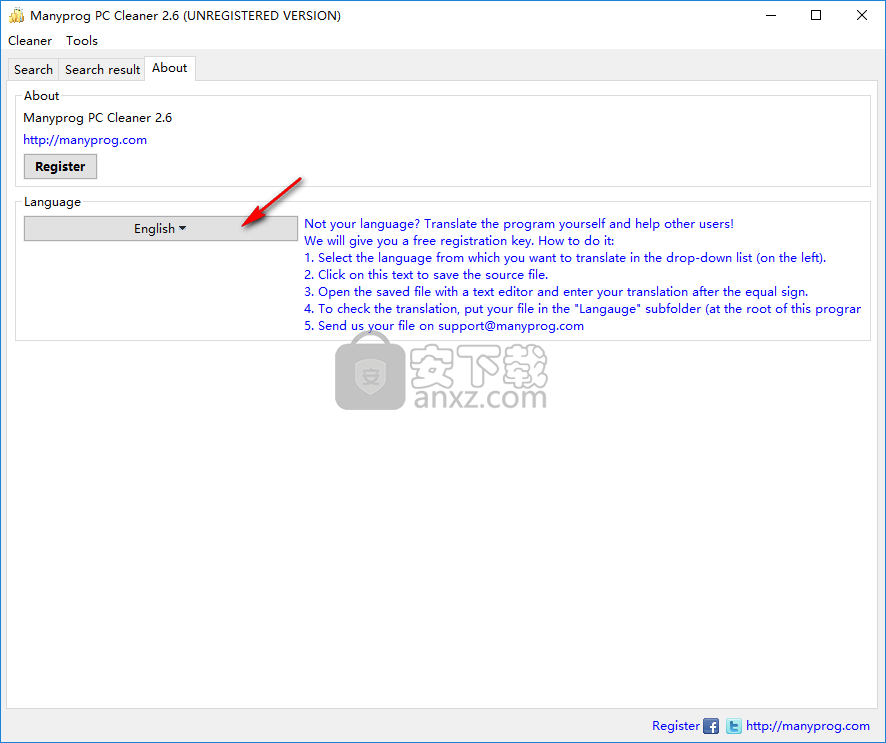The height and width of the screenshot is (743, 886).
Task: Maximize the Manyprog PC Cleaner window
Action: pyautogui.click(x=816, y=15)
